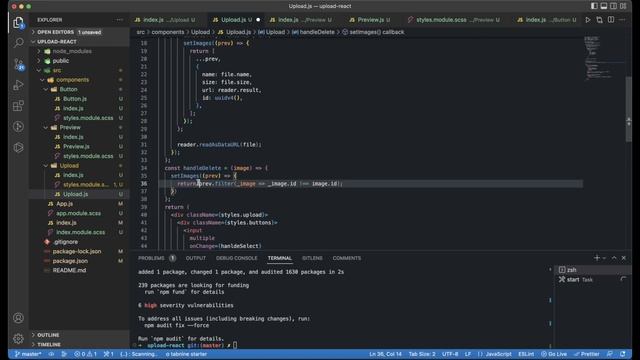
Task: Open launch profile dropdown next to plus
Action: click(604, 258)
